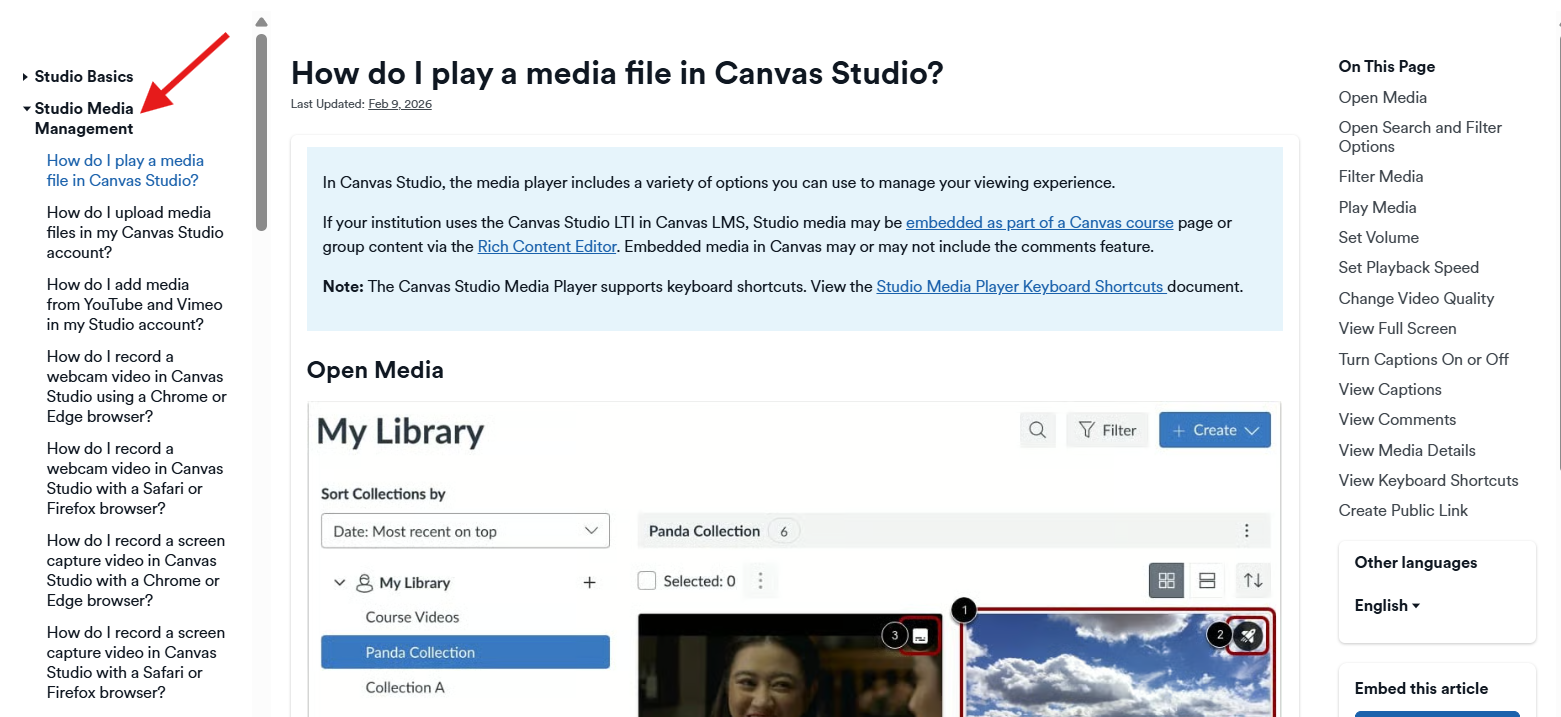Switch to list view icon
This screenshot has width=1561, height=717.
[x=1206, y=580]
